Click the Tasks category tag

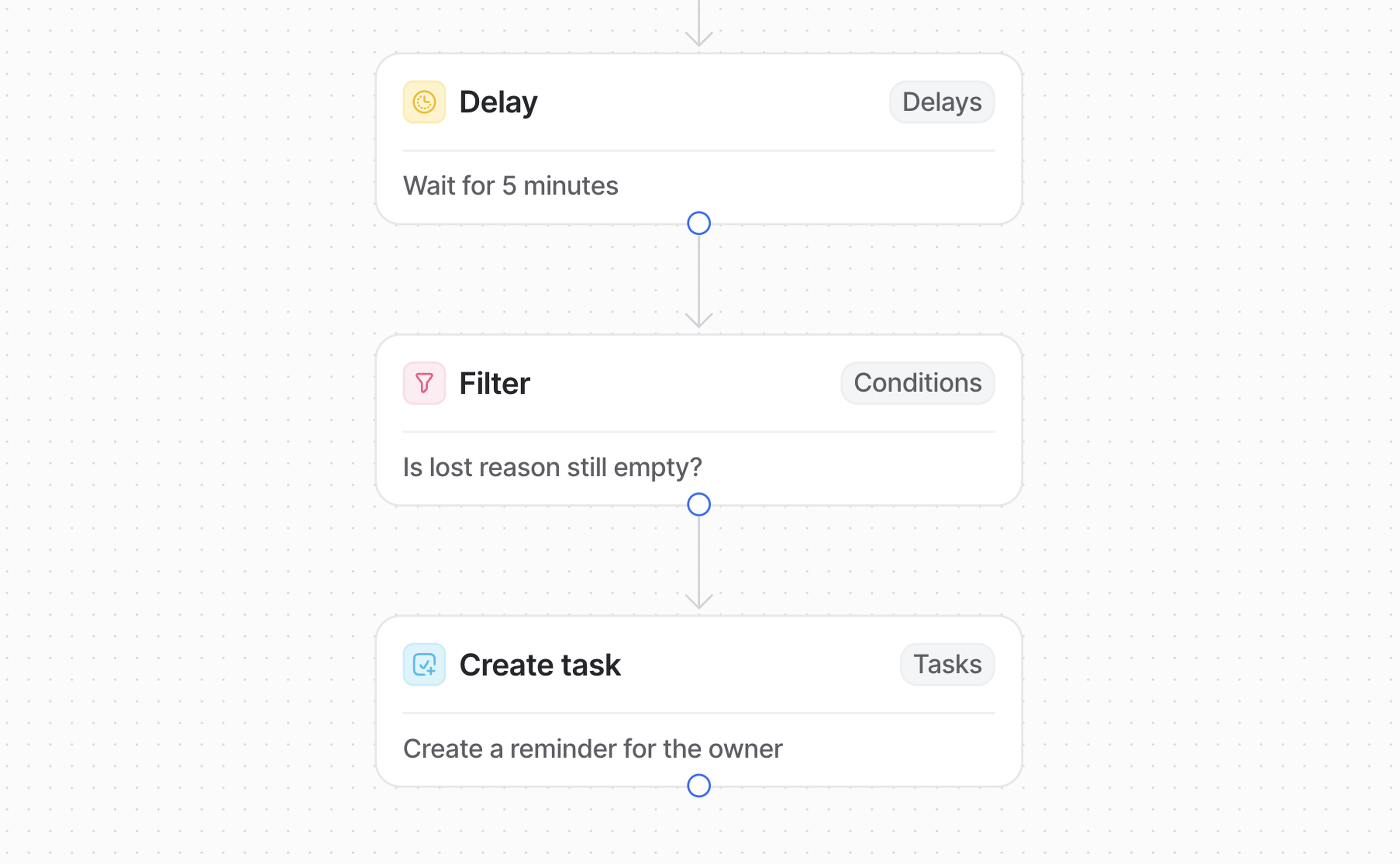947,665
